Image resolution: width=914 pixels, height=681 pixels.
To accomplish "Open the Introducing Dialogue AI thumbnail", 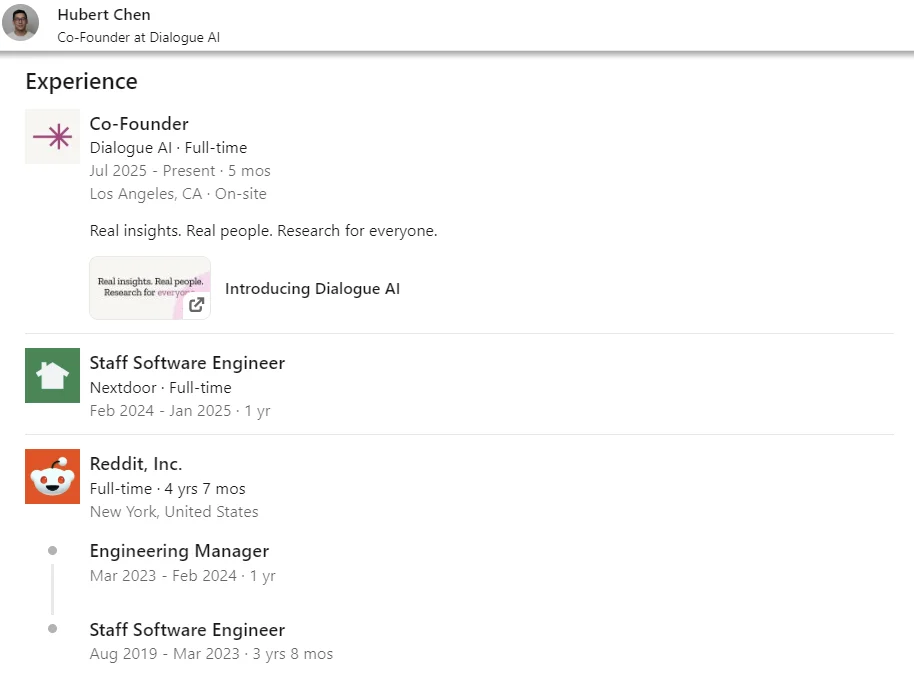I will pyautogui.click(x=150, y=288).
